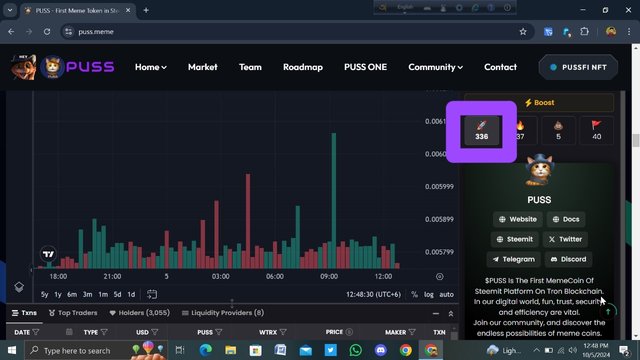Open File Explorer from the taskbar
This screenshot has width=640, height=360.
[x=231, y=350]
